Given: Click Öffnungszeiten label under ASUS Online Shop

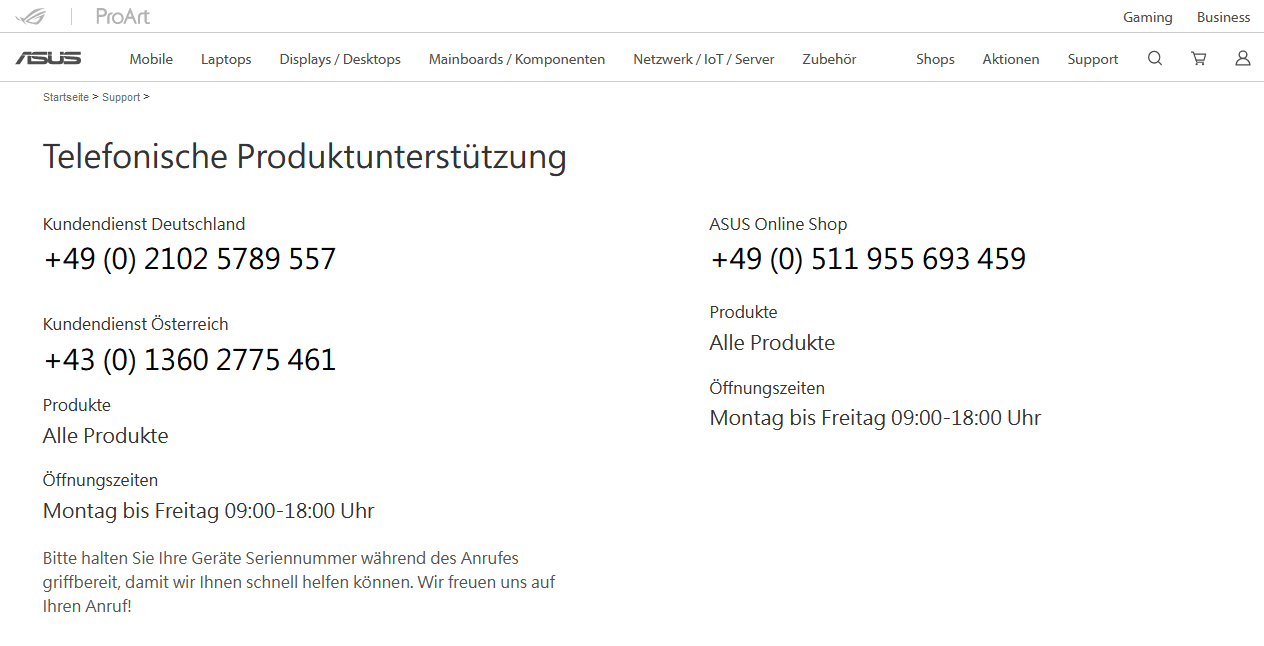Looking at the screenshot, I should (767, 387).
